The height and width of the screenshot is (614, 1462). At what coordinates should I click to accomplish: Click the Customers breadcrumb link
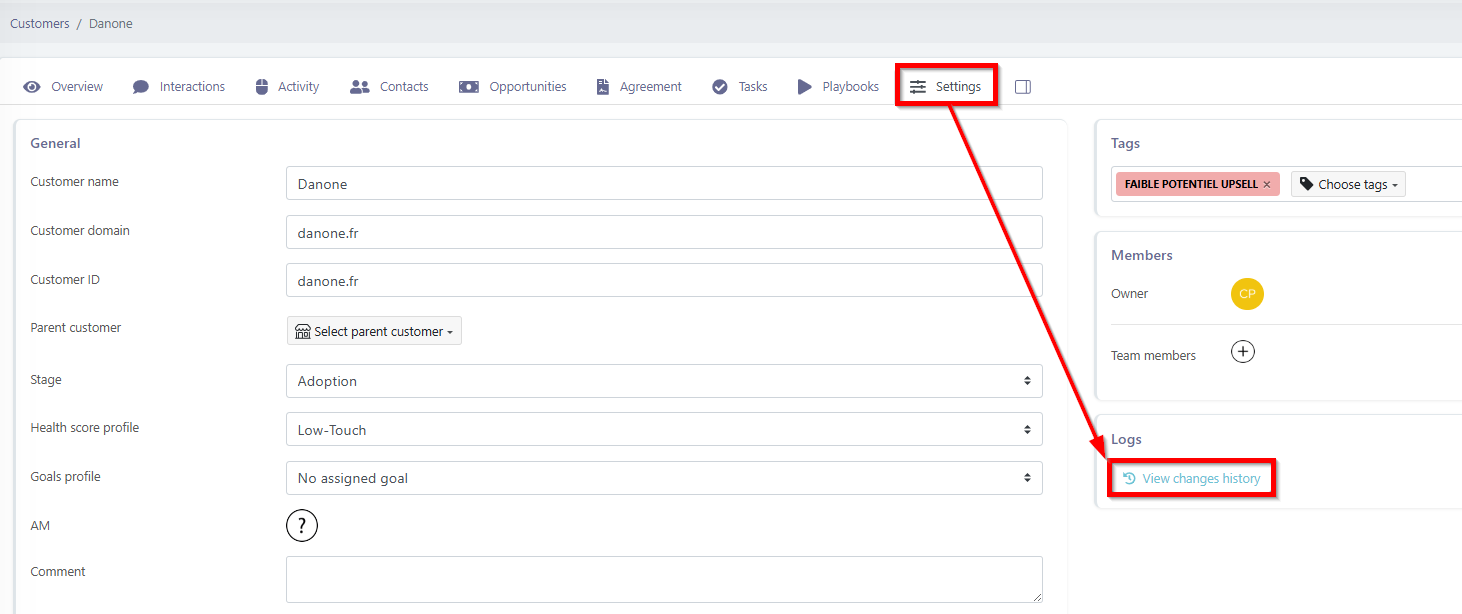[x=40, y=23]
